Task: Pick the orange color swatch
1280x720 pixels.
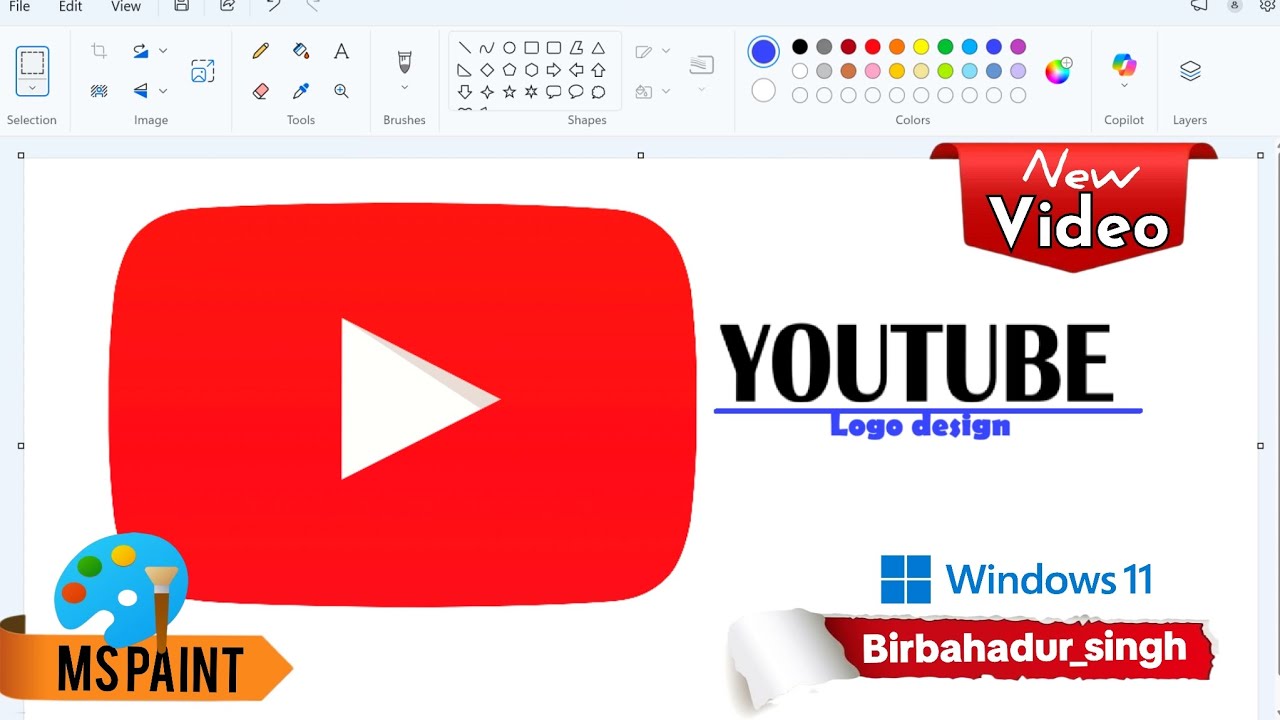Action: [897, 47]
